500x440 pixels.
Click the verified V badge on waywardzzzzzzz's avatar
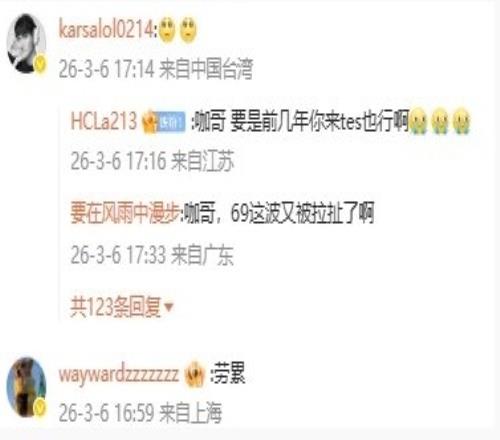[39, 407]
